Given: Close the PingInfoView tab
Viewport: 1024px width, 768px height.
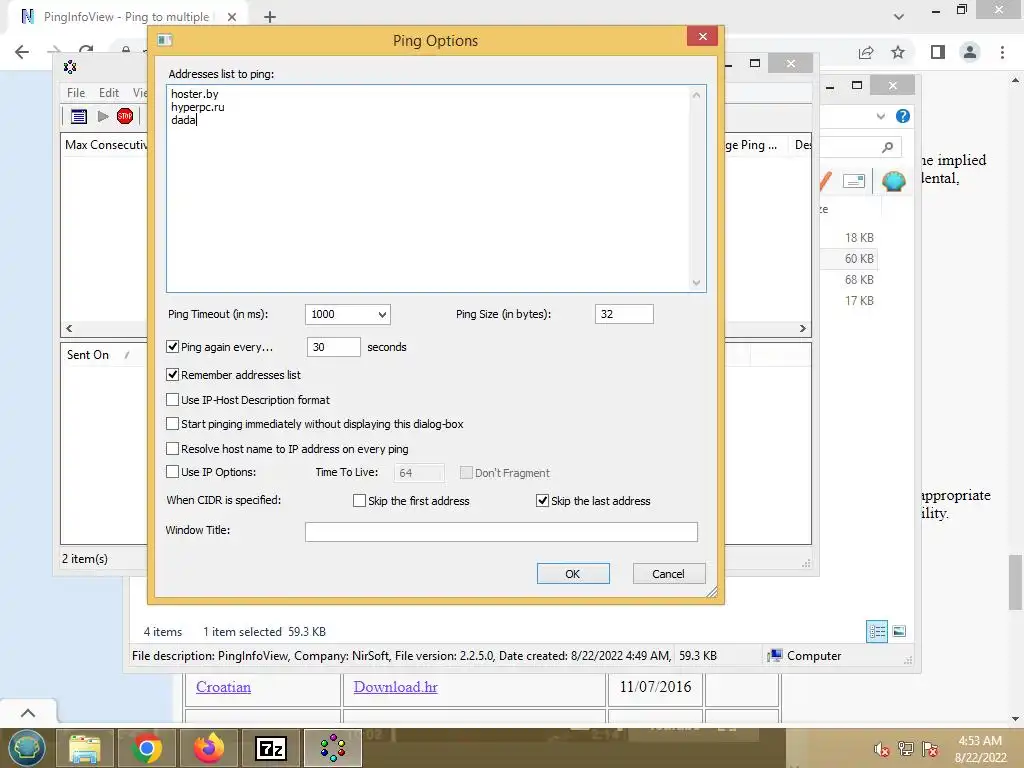Looking at the screenshot, I should pos(231,17).
